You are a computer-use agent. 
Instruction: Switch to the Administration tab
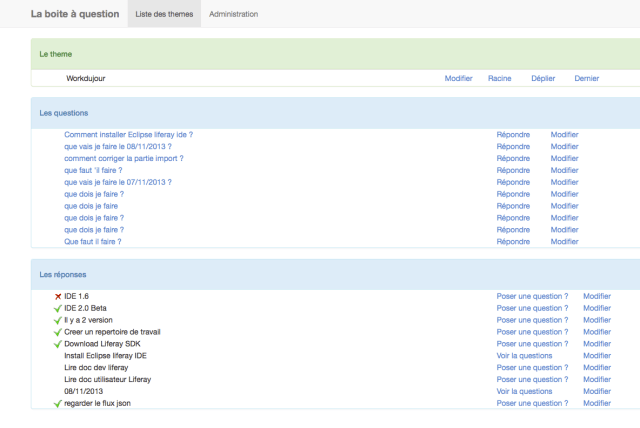tap(233, 14)
